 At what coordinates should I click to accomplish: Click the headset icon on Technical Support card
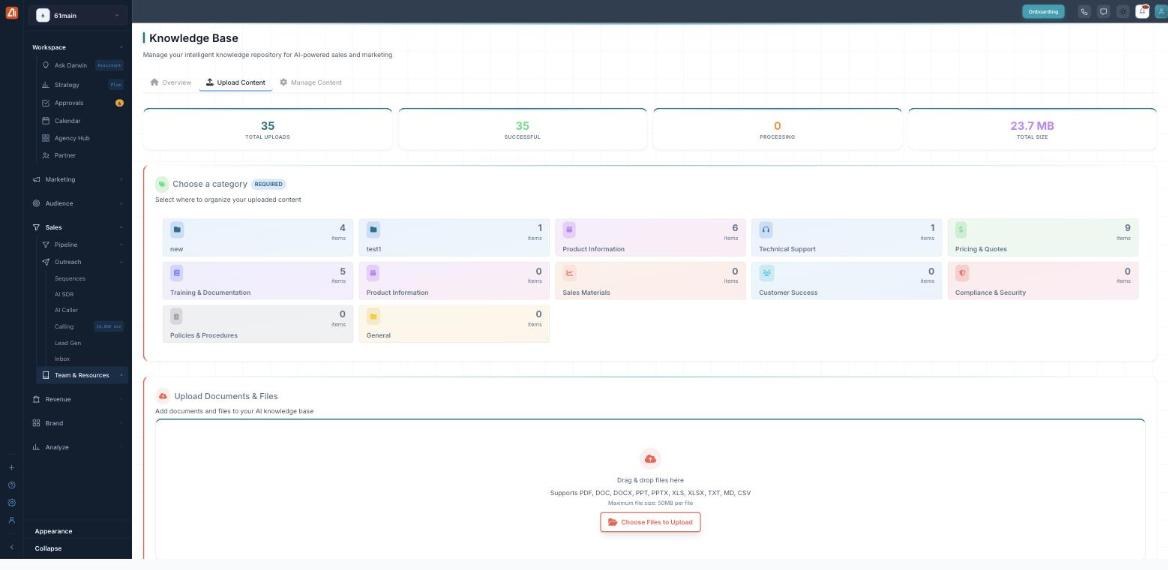(x=766, y=229)
